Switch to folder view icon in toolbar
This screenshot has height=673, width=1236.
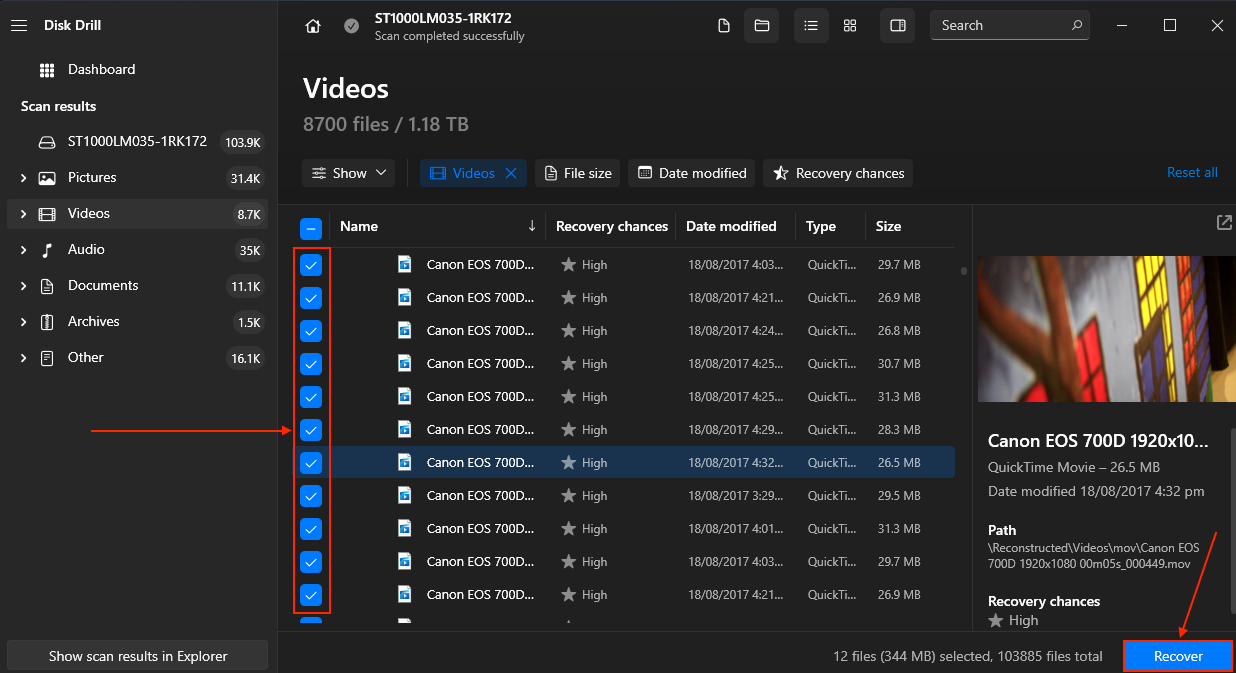pyautogui.click(x=761, y=26)
